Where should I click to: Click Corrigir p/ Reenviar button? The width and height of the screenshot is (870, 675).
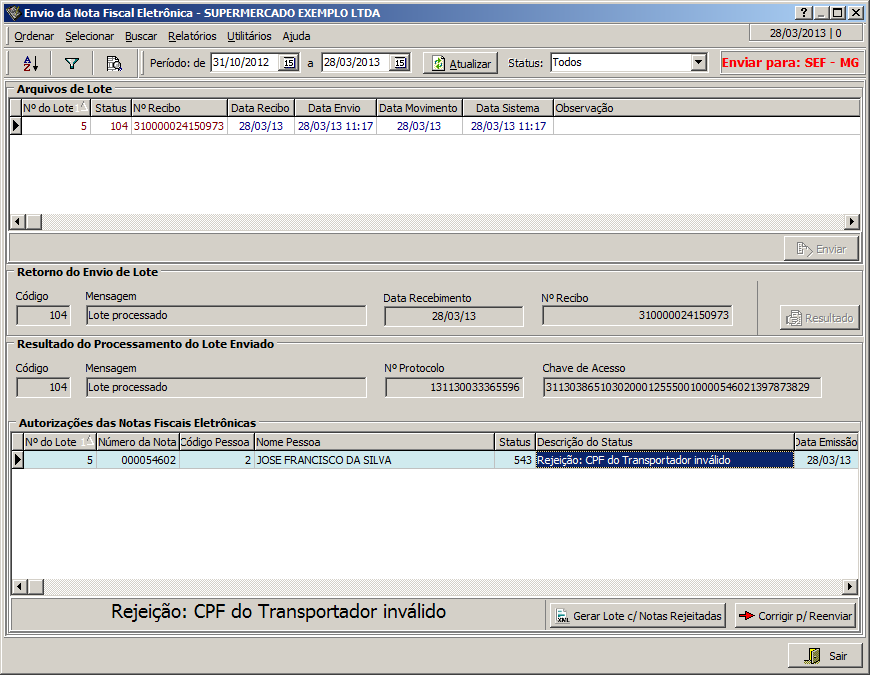tap(795, 616)
